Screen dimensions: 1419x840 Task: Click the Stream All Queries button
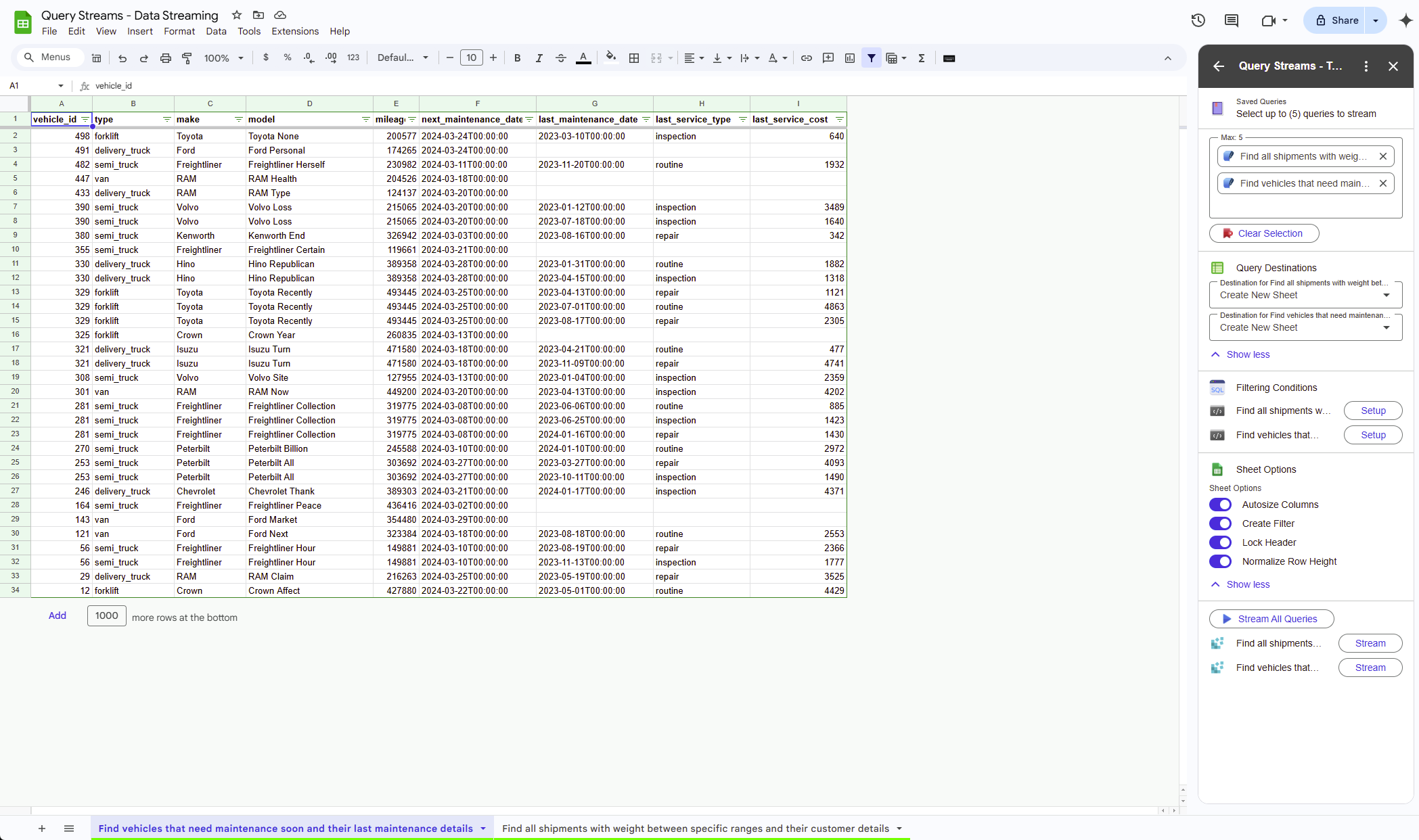click(x=1271, y=619)
